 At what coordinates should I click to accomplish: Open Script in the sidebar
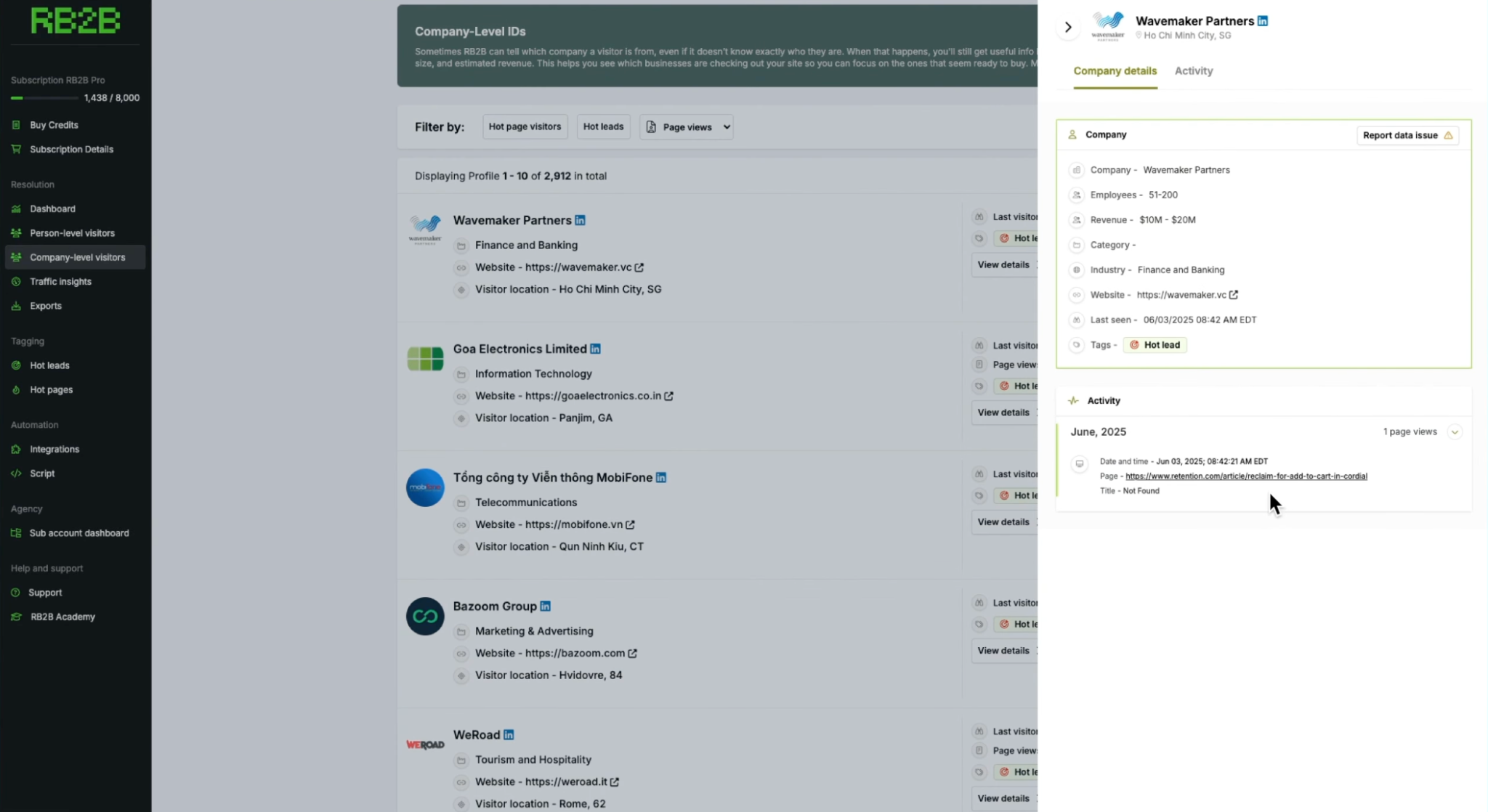[42, 474]
